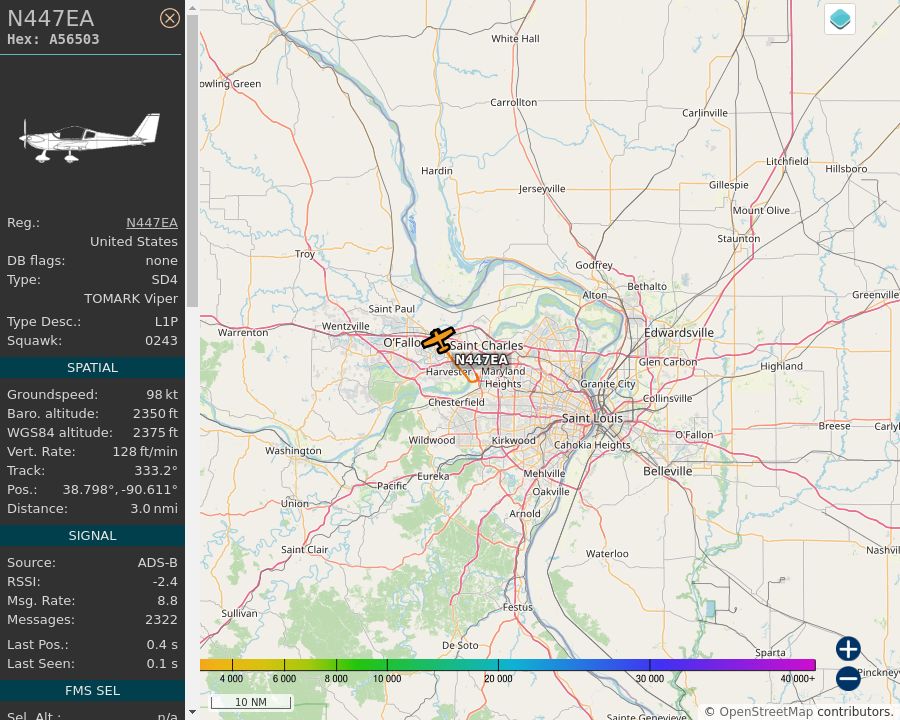Click the Track value 333.2°
Screen dimensions: 900x720
coord(156,470)
